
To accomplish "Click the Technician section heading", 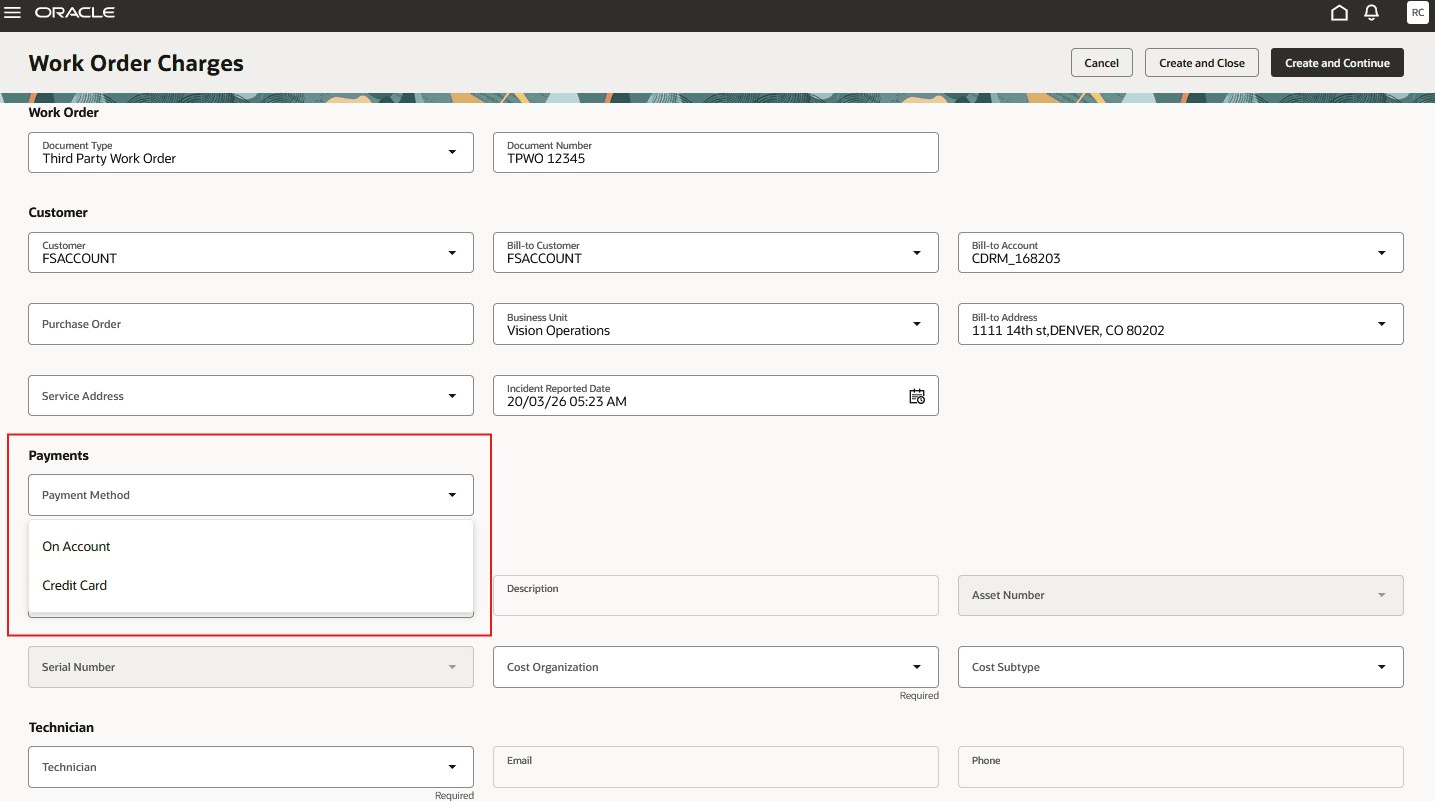I will pos(61,727).
